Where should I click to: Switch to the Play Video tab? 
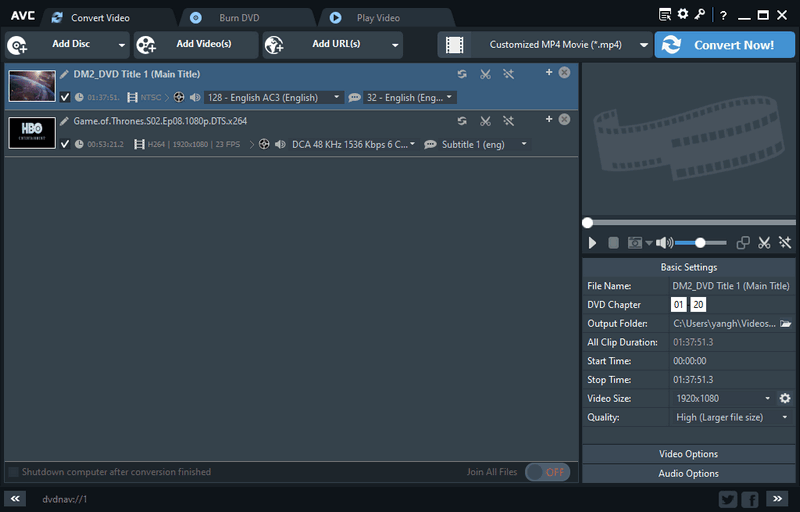pos(379,18)
